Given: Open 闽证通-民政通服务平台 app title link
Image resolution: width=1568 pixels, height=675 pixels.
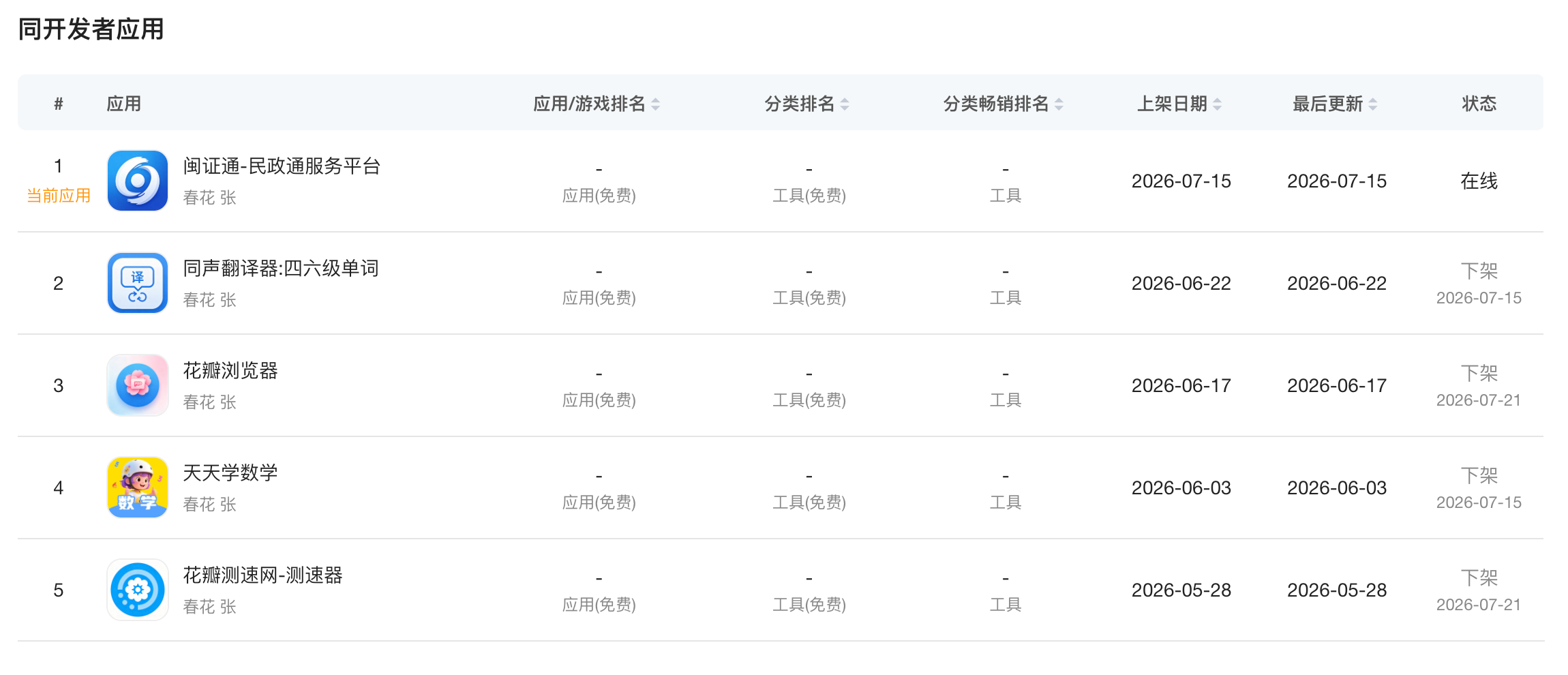Looking at the screenshot, I should coord(282,166).
